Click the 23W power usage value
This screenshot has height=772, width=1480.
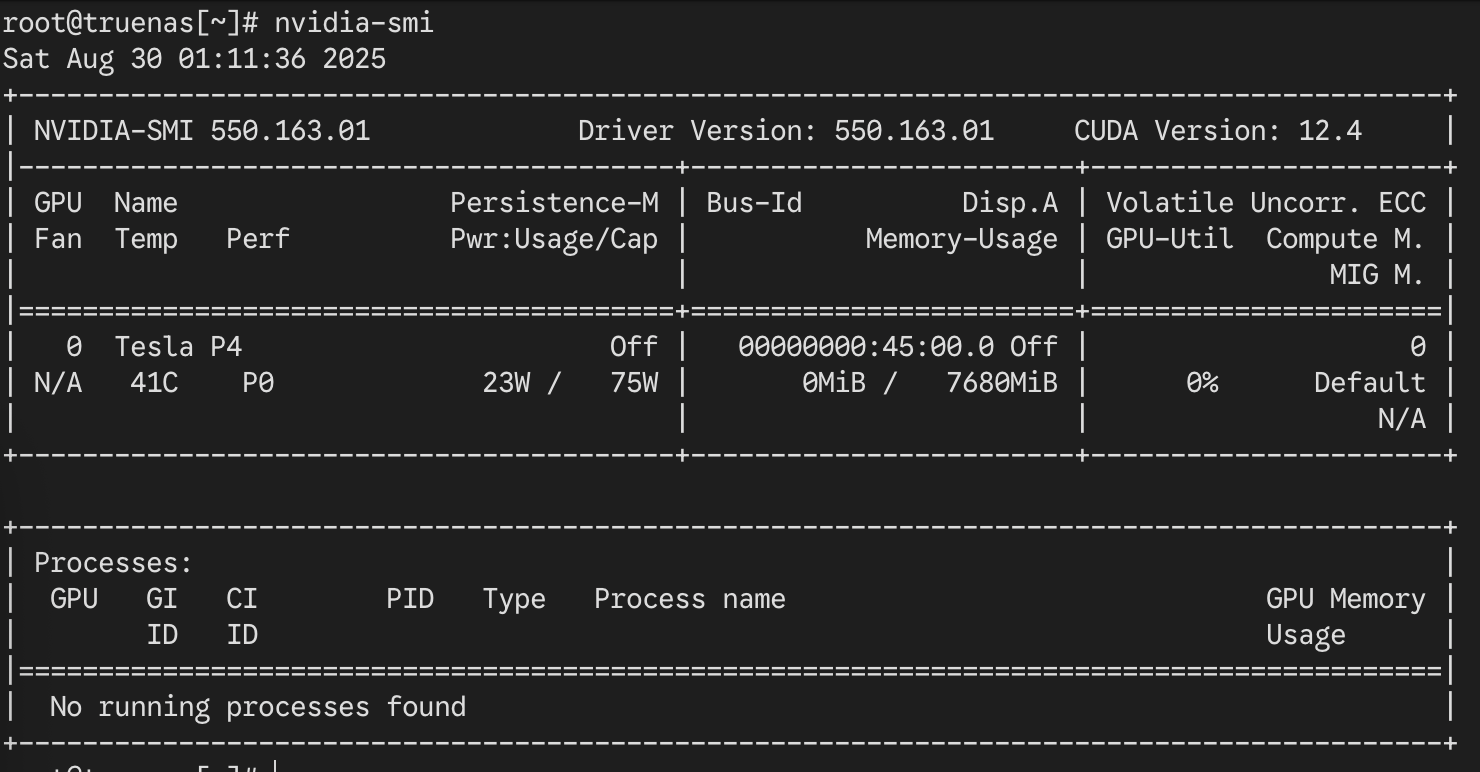[x=506, y=383]
